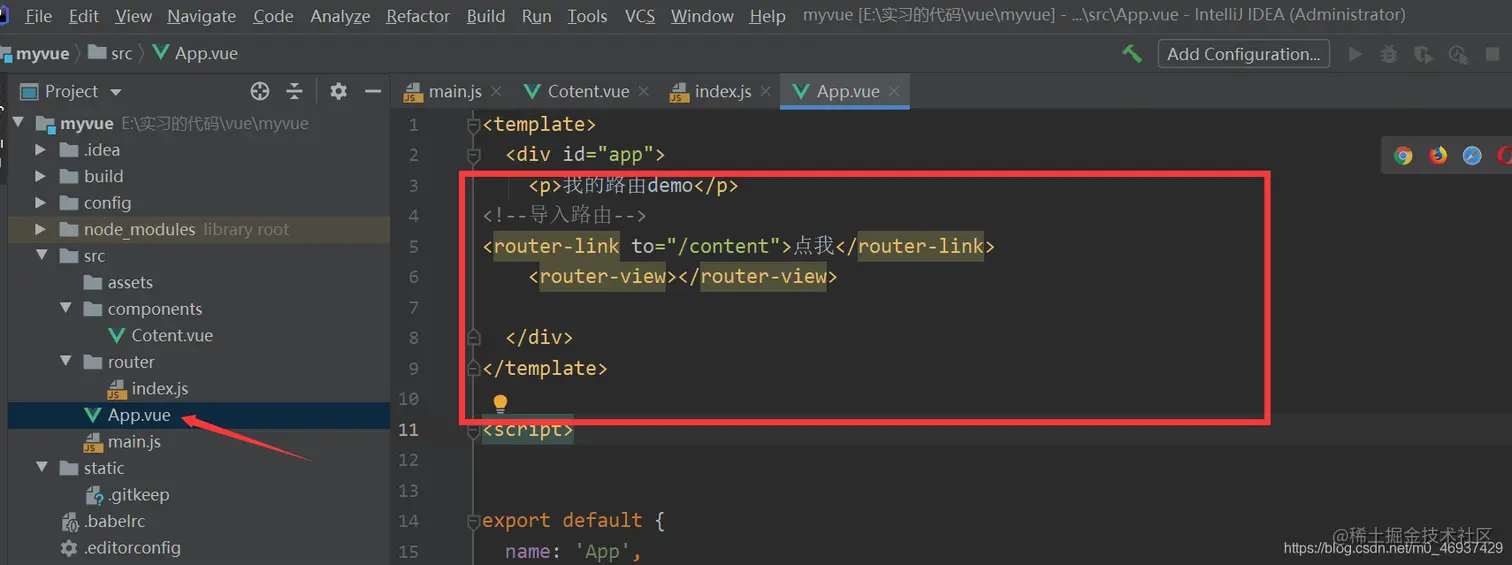Expand the node_modules folder
This screenshot has height=565, width=1512.
point(40,229)
